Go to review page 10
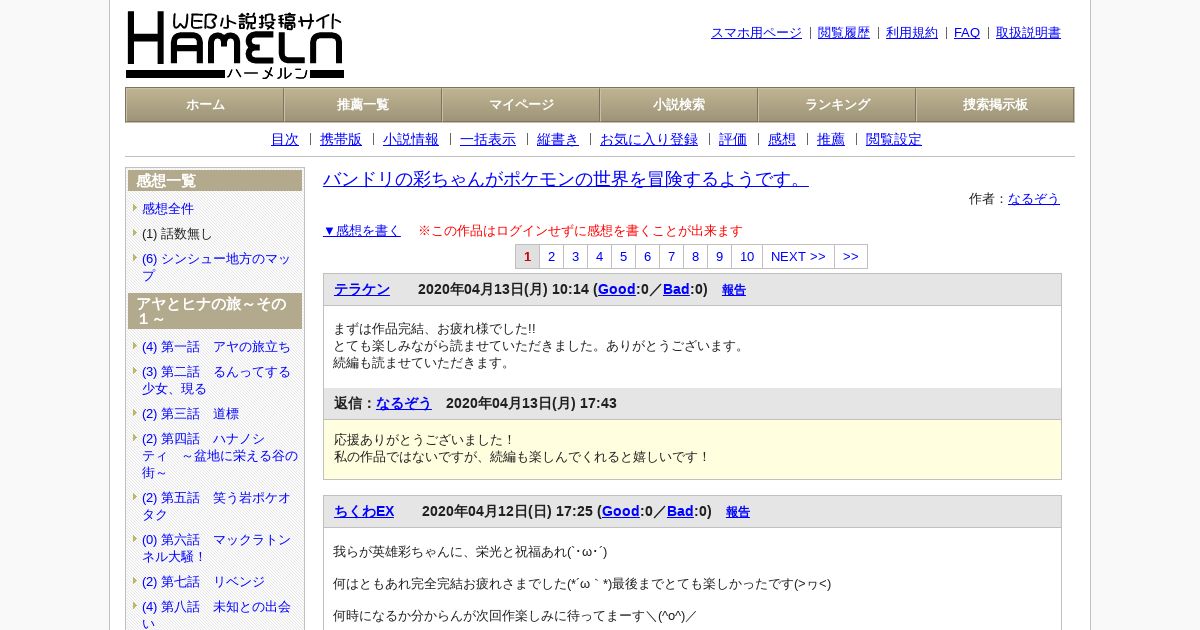Image resolution: width=1200 pixels, height=630 pixels. point(747,256)
